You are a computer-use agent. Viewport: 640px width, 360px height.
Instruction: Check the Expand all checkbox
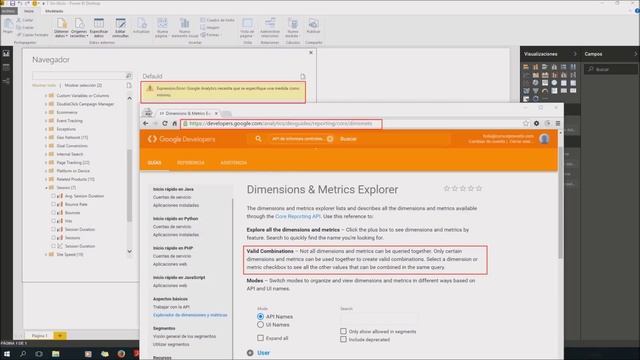[x=260, y=338]
